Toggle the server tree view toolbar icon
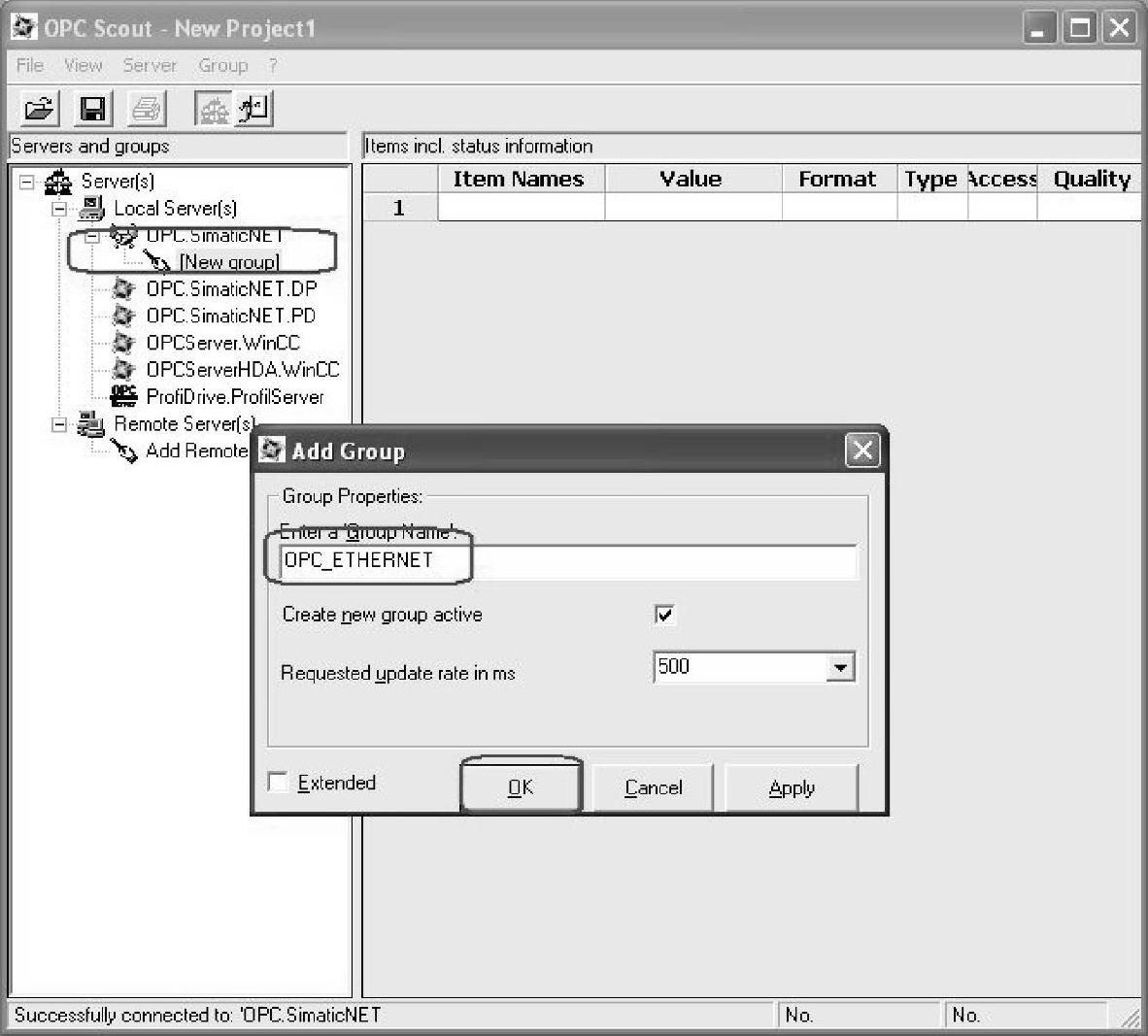The height and width of the screenshot is (1036, 1148). point(214,109)
